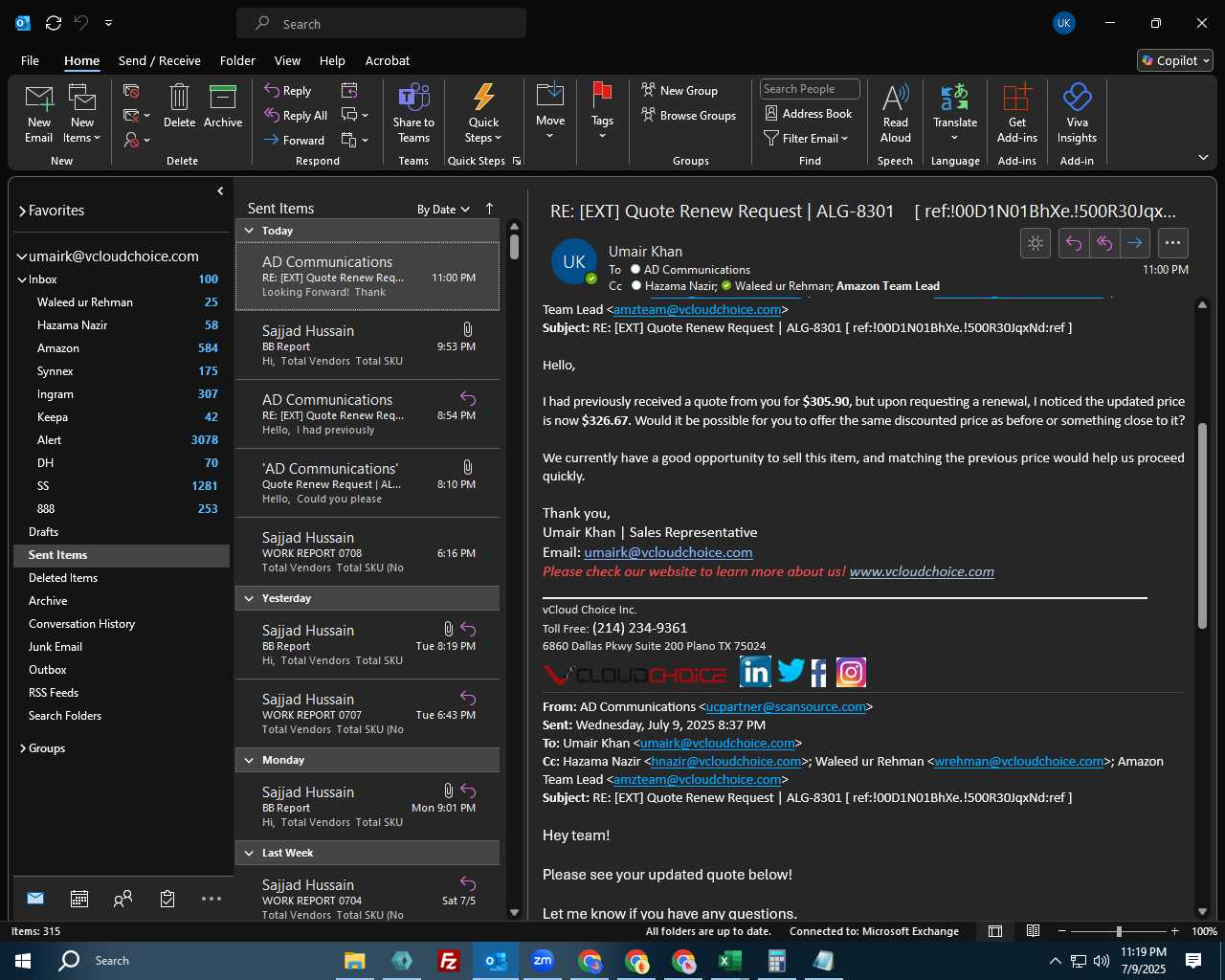
Task: Click Browse Groups
Action: [x=689, y=115]
